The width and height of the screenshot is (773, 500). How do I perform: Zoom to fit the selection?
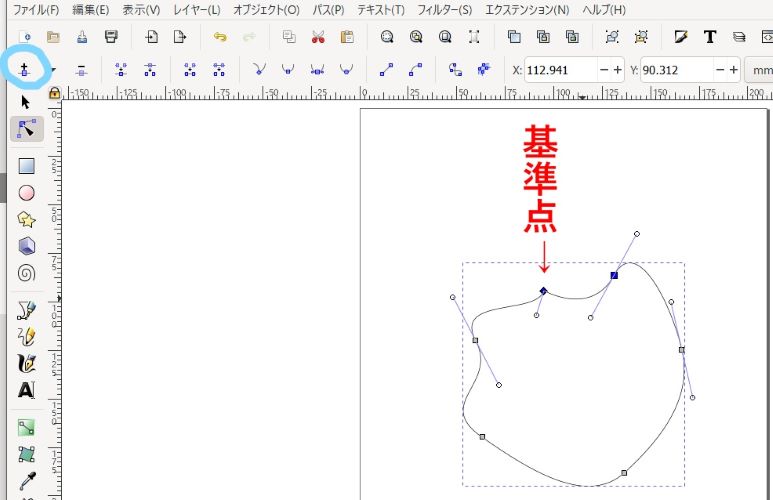click(x=387, y=36)
